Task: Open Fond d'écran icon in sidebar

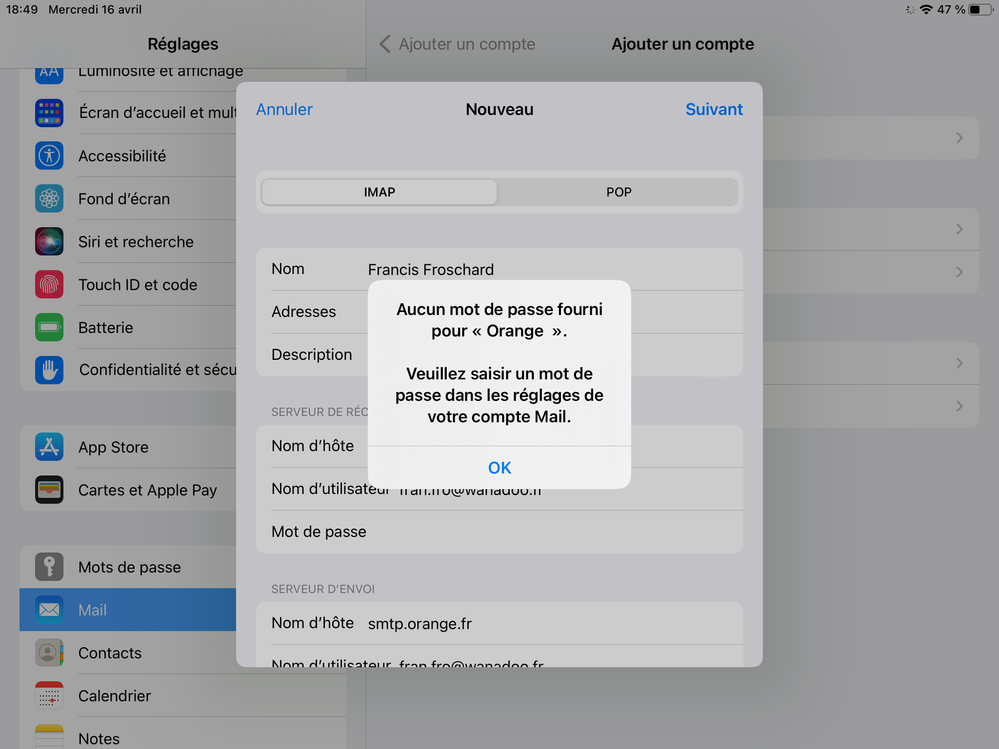Action: (49, 199)
